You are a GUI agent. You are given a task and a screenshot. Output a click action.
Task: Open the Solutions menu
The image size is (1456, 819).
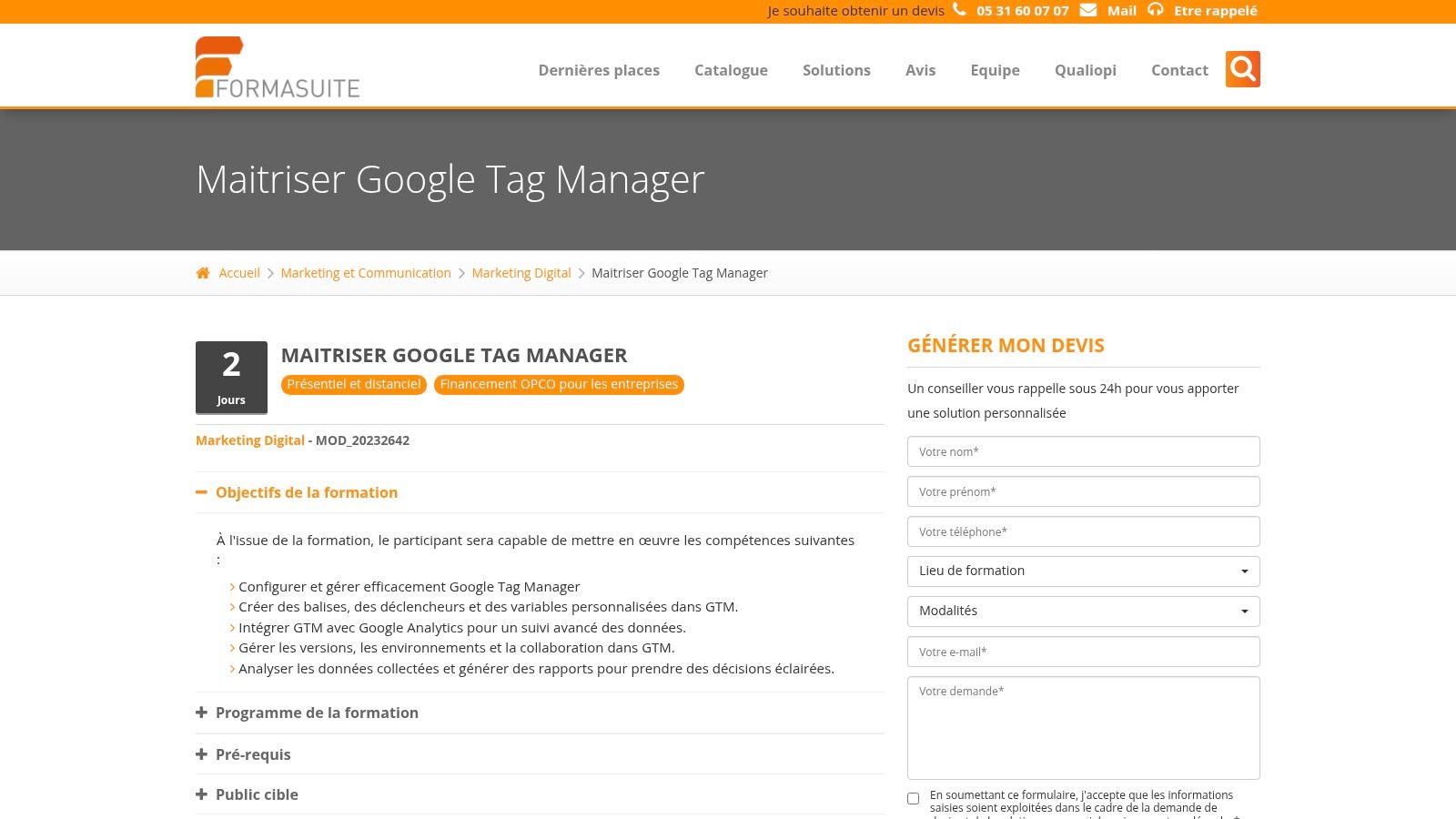pos(836,70)
